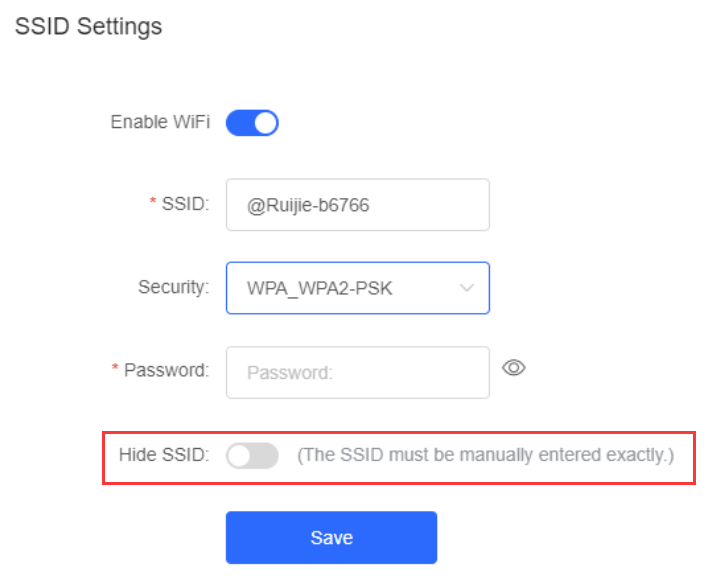
Task: Click into the Password input box
Action: click(358, 372)
